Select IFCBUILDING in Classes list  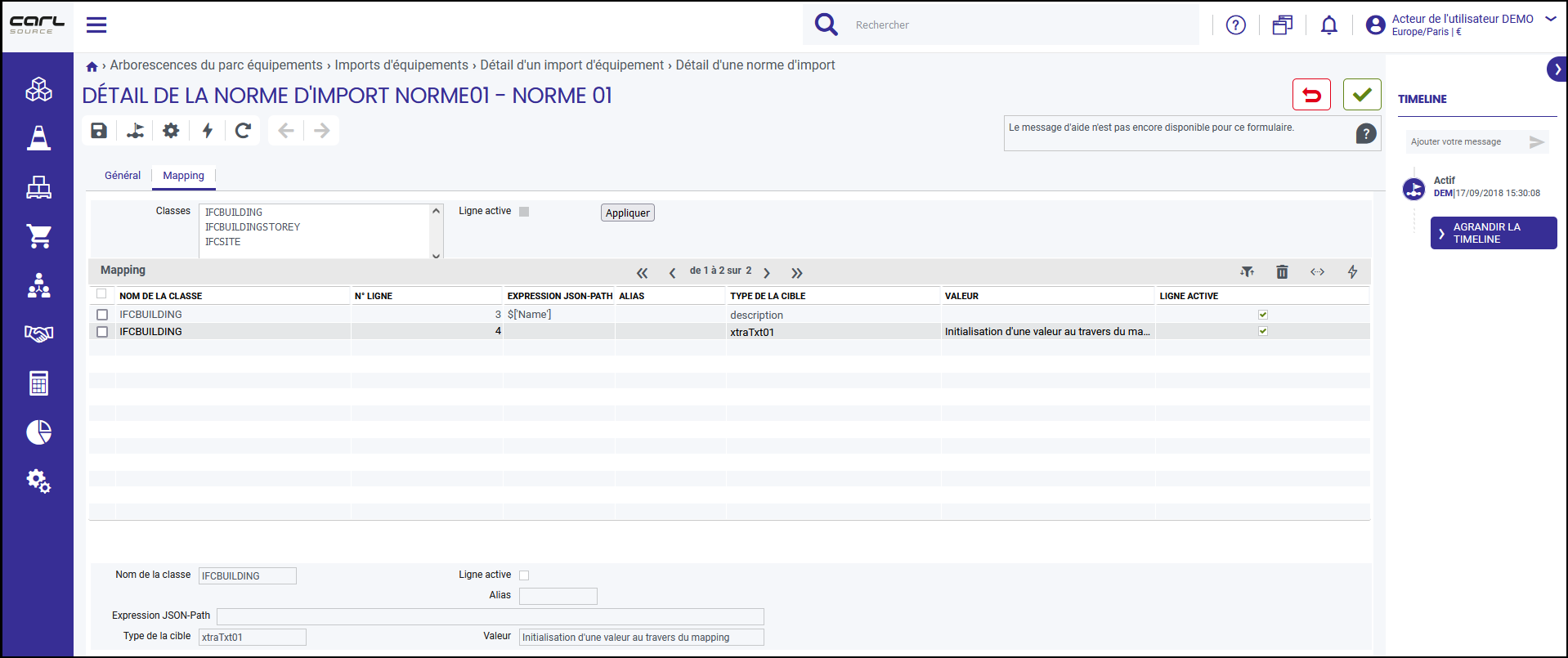pyautogui.click(x=234, y=213)
